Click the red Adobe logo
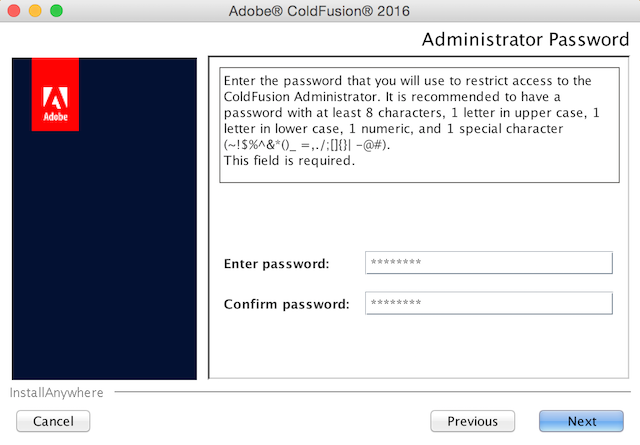The image size is (640, 445). (55, 94)
